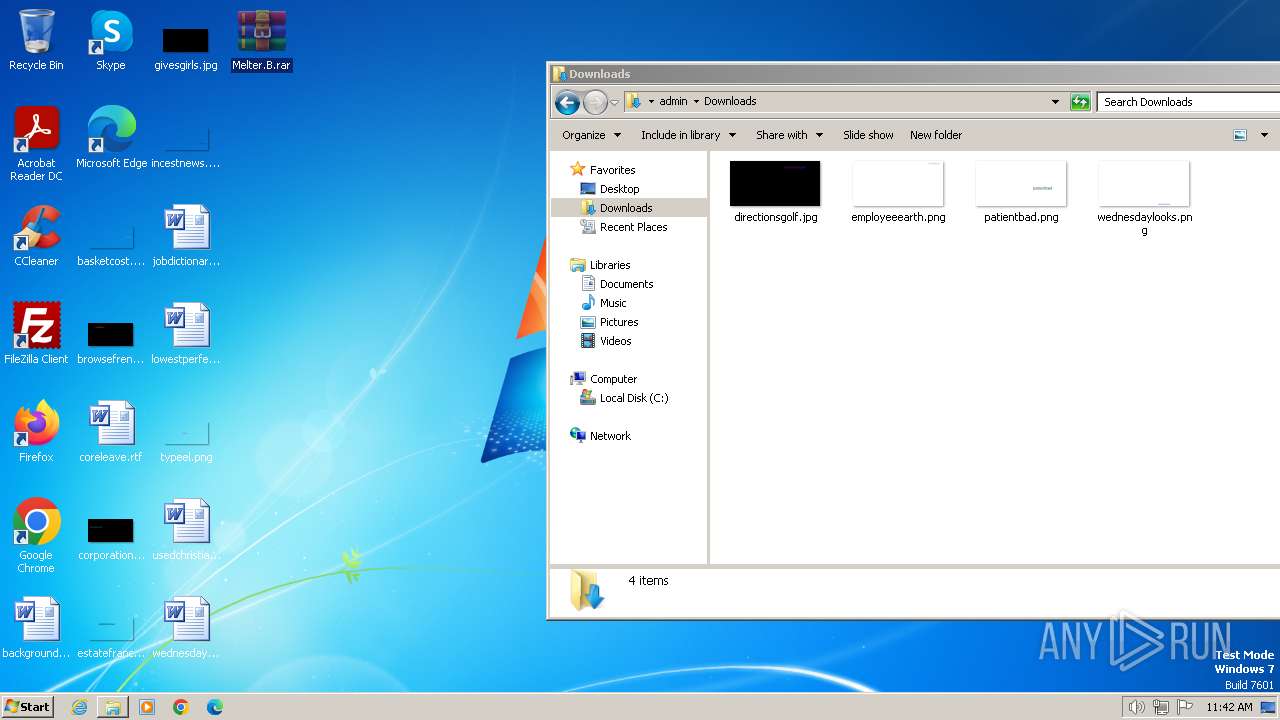Open Local Disk (C:) in navigation pane
Viewport: 1280px width, 720px height.
coord(634,398)
